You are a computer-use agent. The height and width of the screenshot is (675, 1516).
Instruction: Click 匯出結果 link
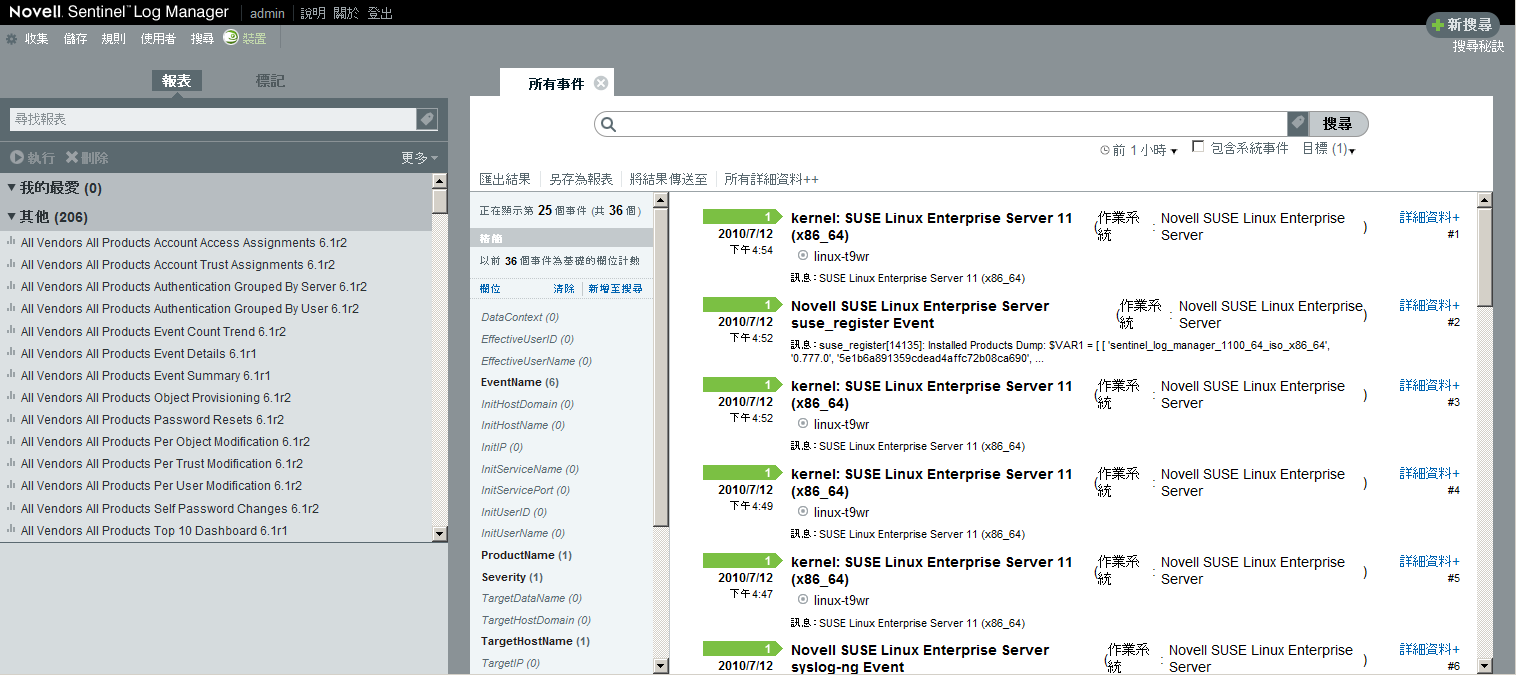click(505, 179)
